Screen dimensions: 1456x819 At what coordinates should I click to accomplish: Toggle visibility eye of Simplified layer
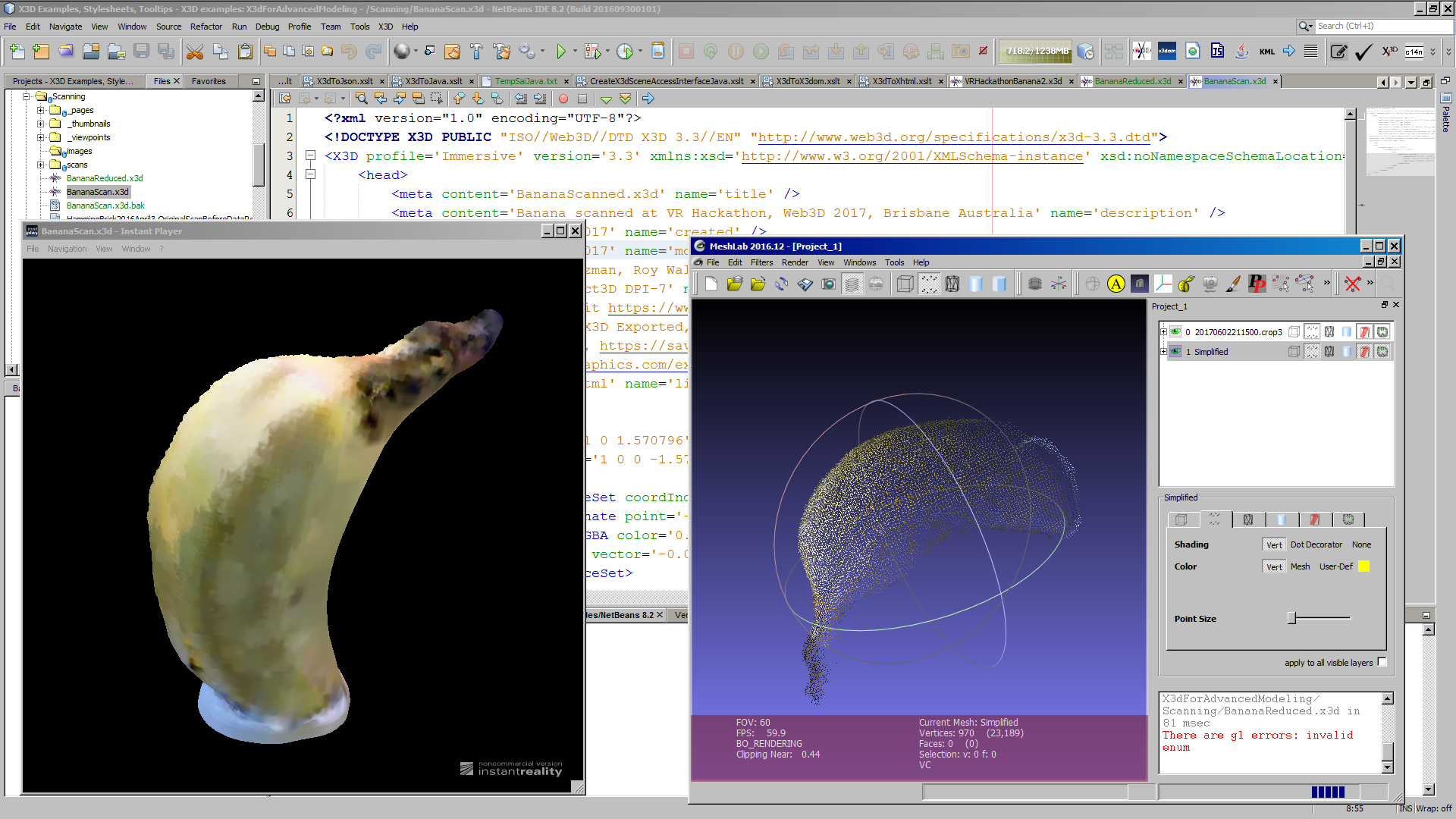[1175, 352]
